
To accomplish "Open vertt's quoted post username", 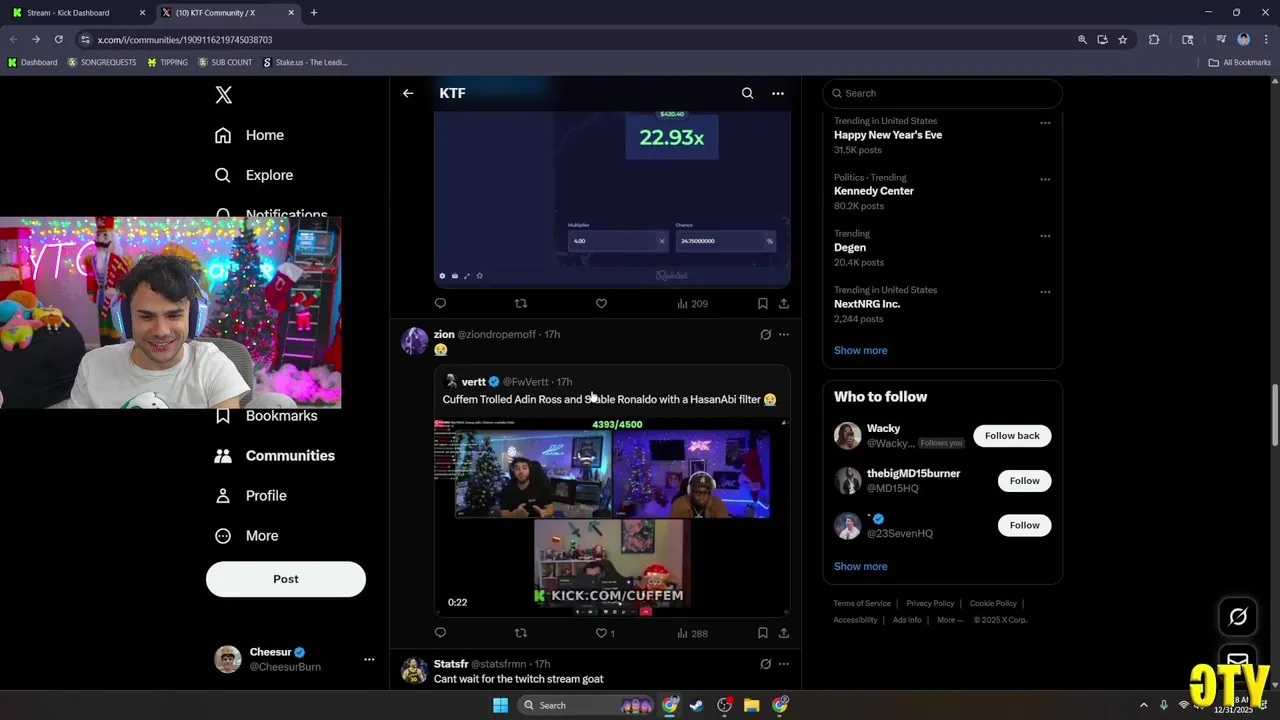I will pyautogui.click(x=474, y=382).
